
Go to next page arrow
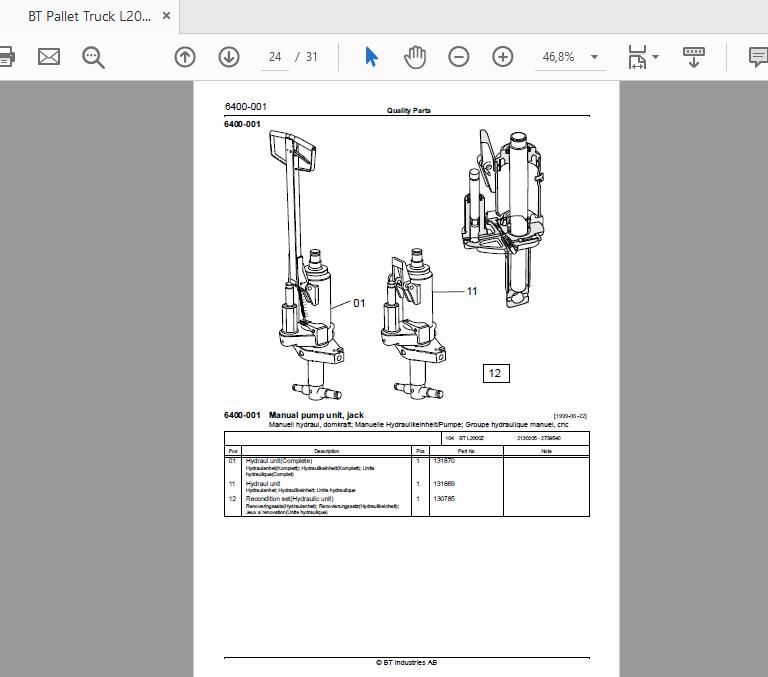[229, 57]
